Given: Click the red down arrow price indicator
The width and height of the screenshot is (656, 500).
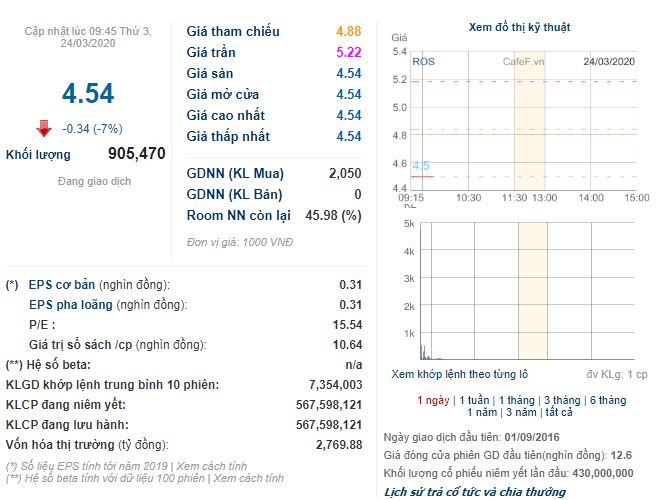Looking at the screenshot, I should pos(43,128).
